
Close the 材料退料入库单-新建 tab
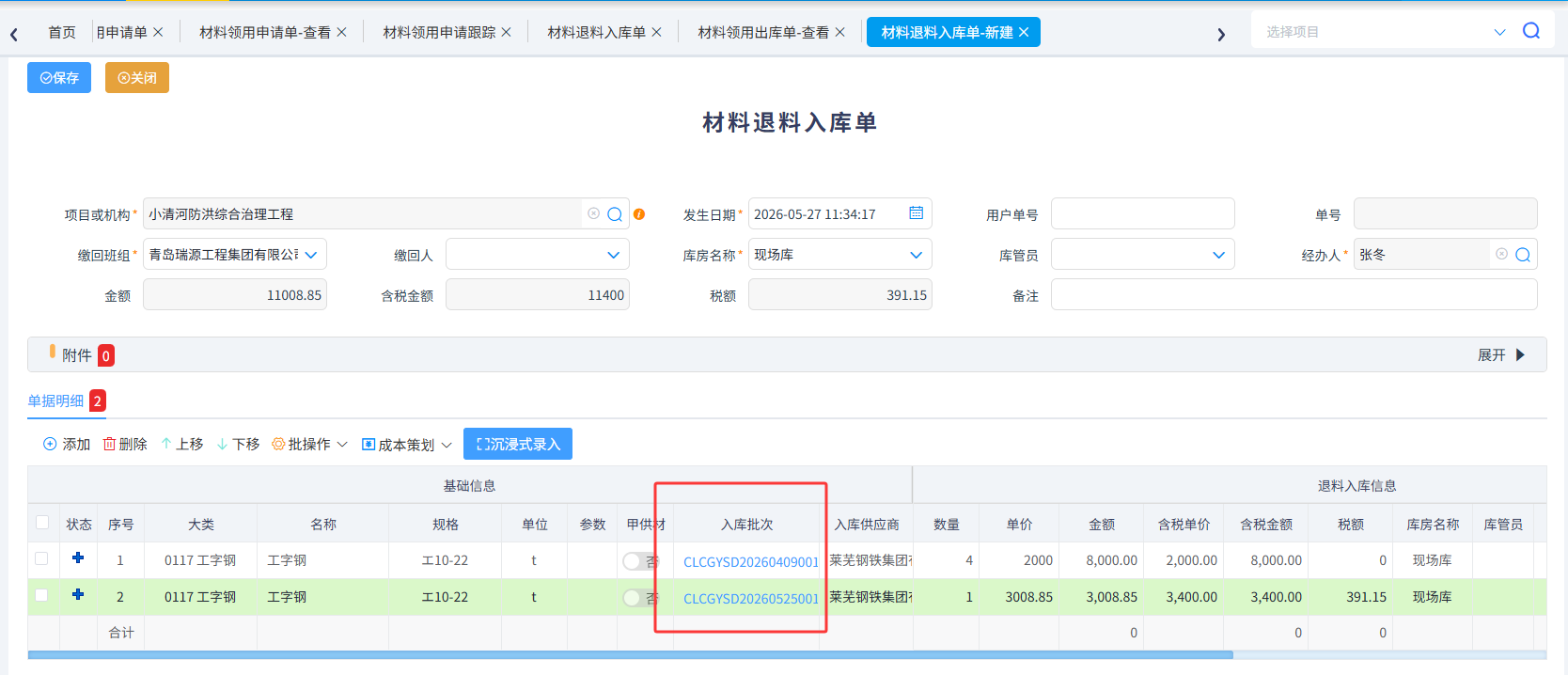1024,32
